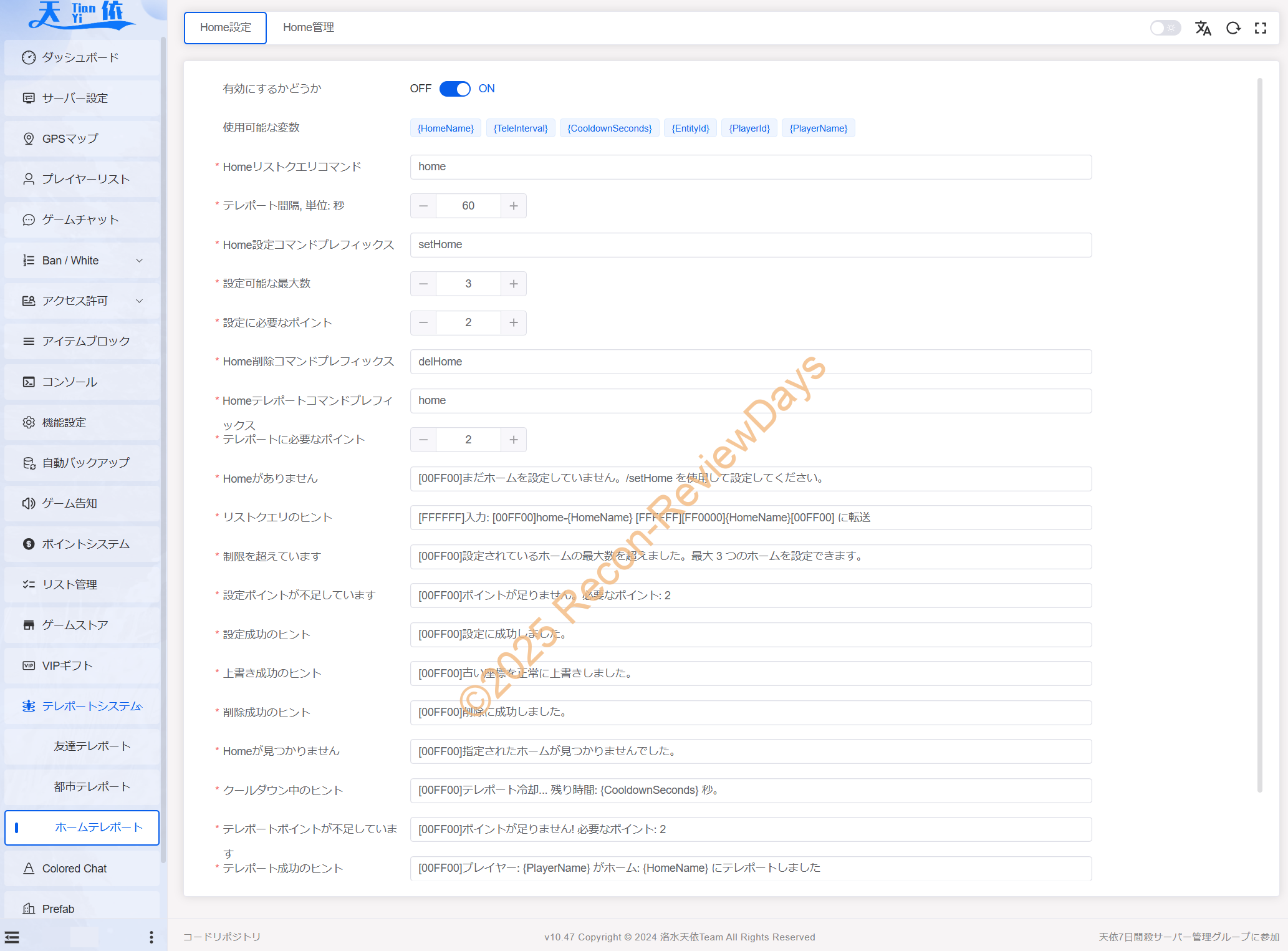The width and height of the screenshot is (1288, 951).
Task: Click the language translate icon
Action: (1203, 28)
